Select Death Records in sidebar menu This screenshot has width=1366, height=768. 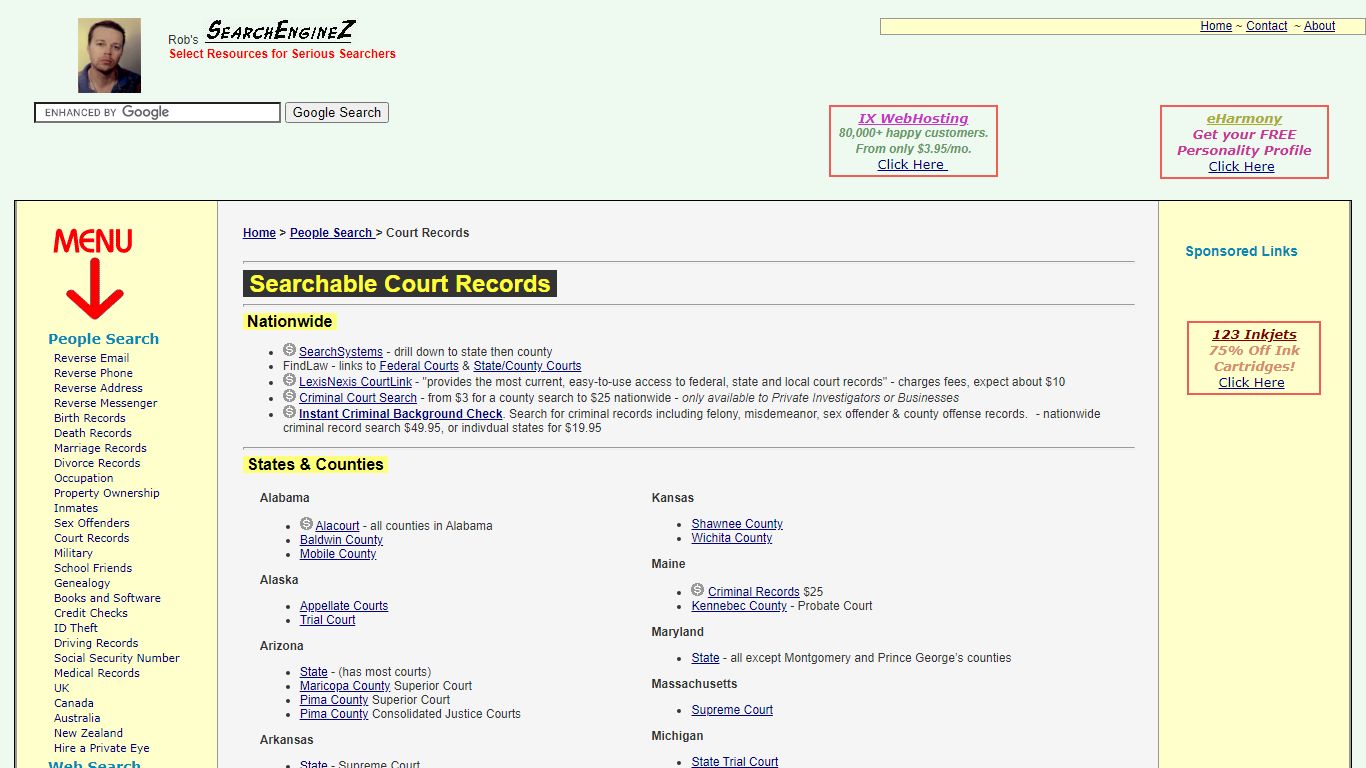click(92, 433)
